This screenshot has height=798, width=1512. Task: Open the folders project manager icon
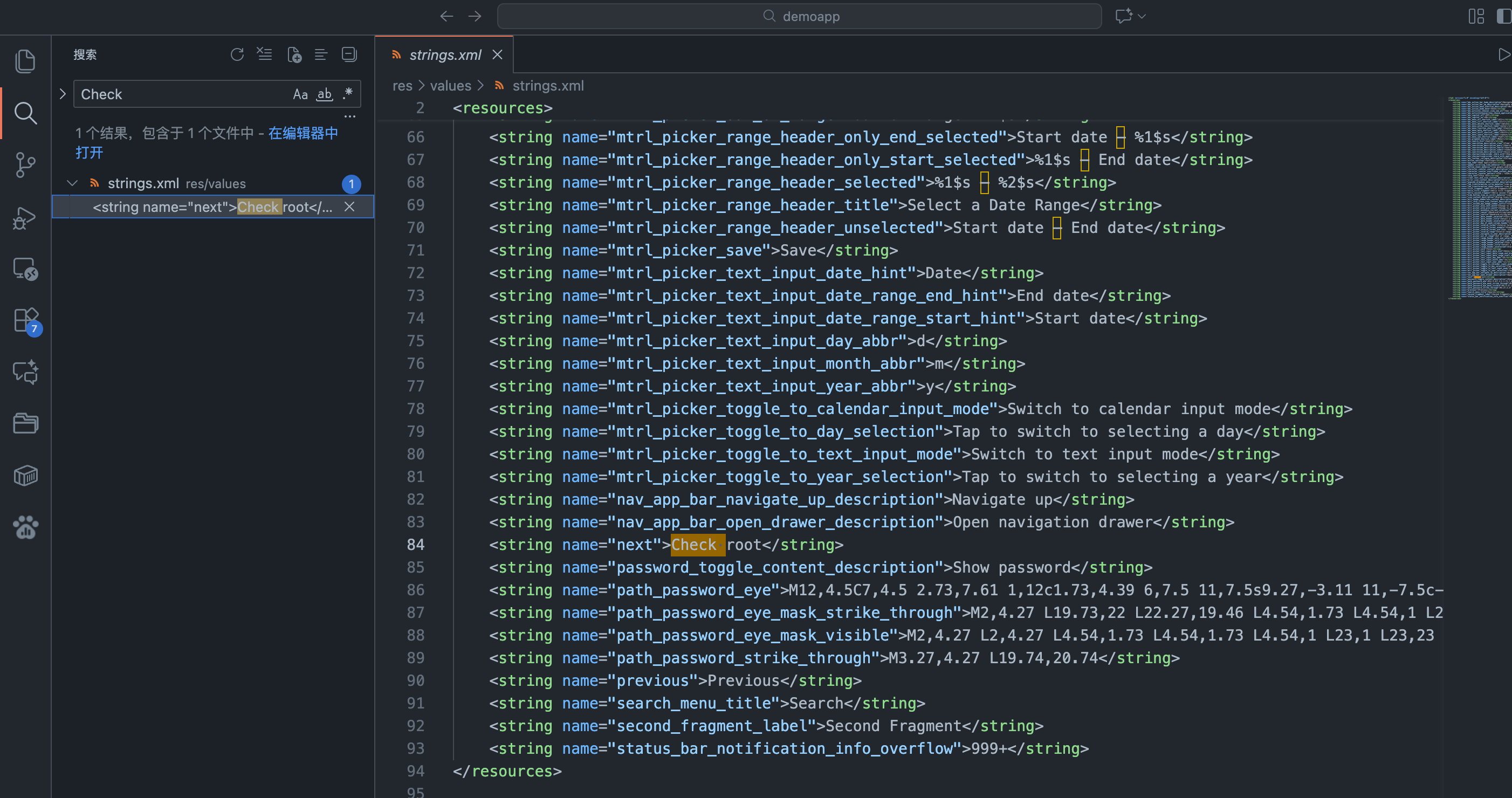tap(25, 423)
